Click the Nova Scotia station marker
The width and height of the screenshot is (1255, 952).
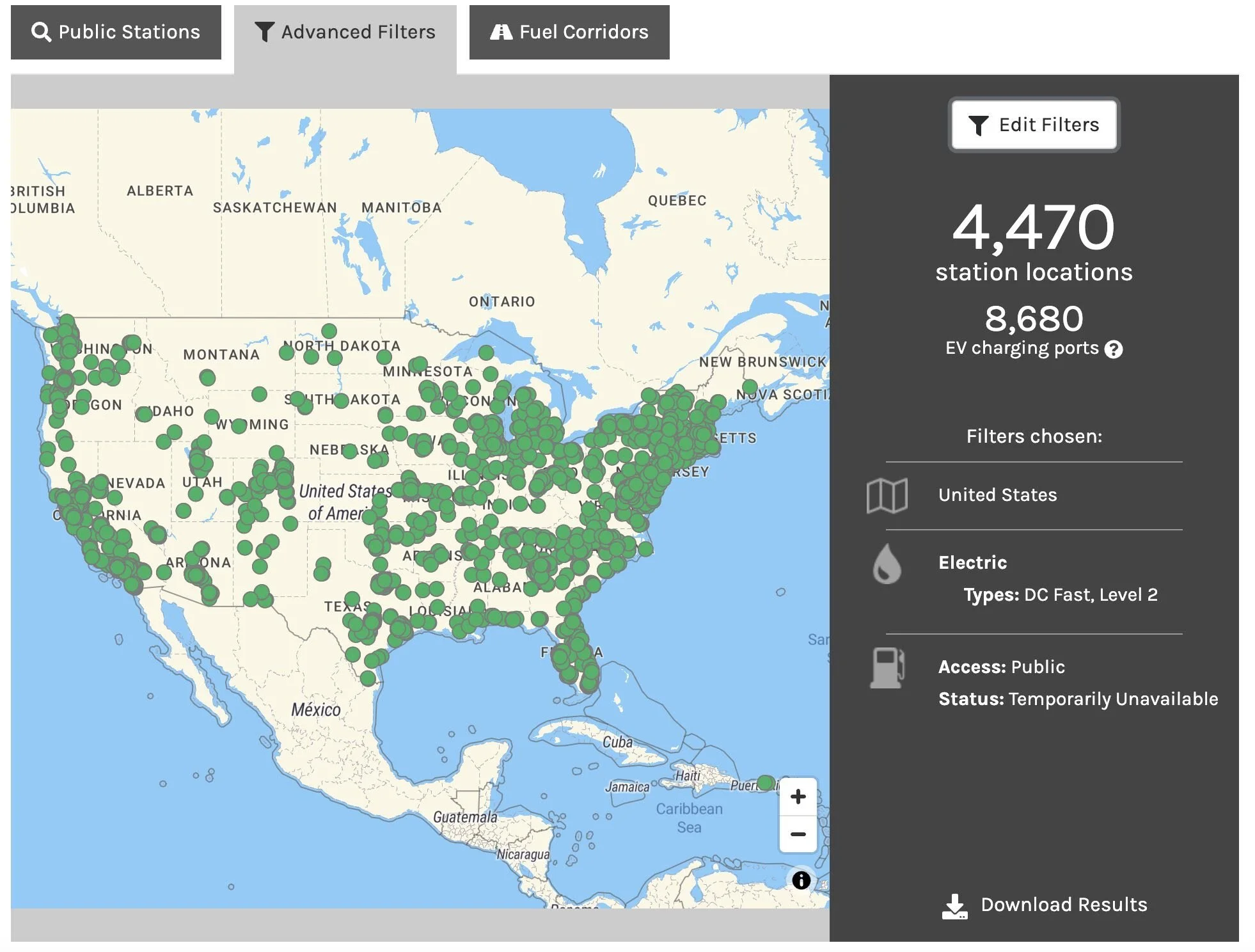[x=750, y=387]
